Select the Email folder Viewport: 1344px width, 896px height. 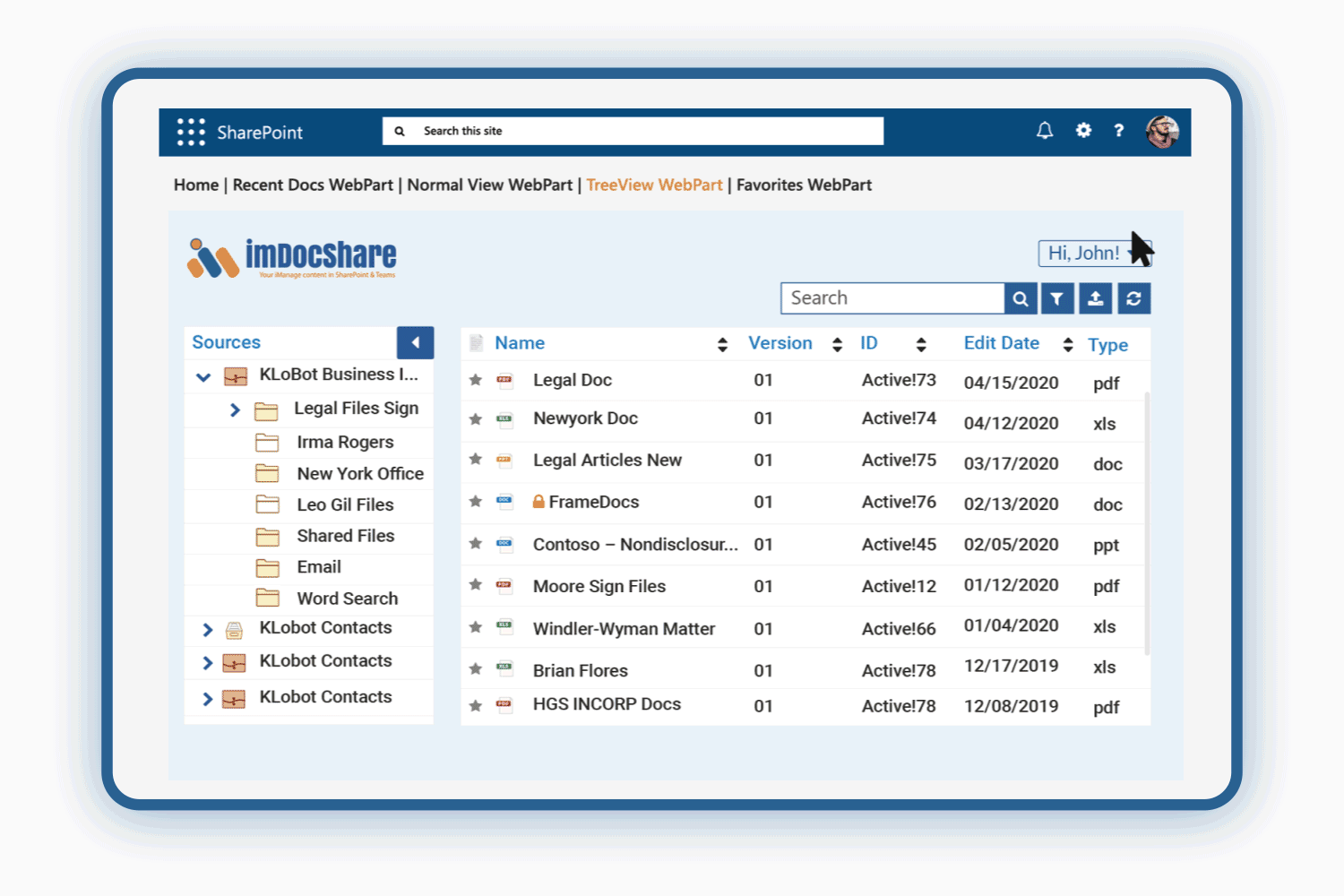319,567
